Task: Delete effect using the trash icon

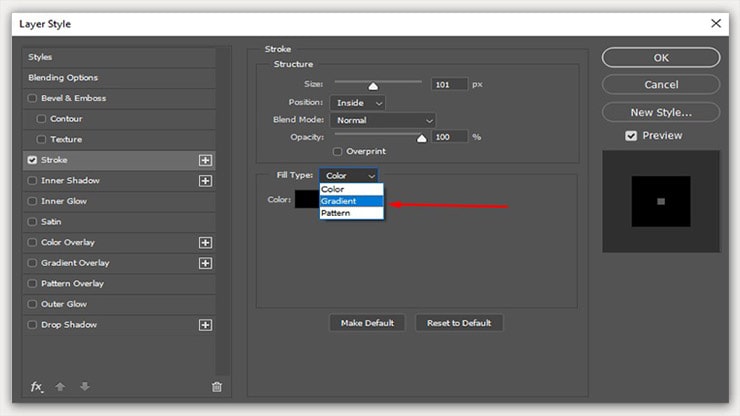Action: coord(217,387)
